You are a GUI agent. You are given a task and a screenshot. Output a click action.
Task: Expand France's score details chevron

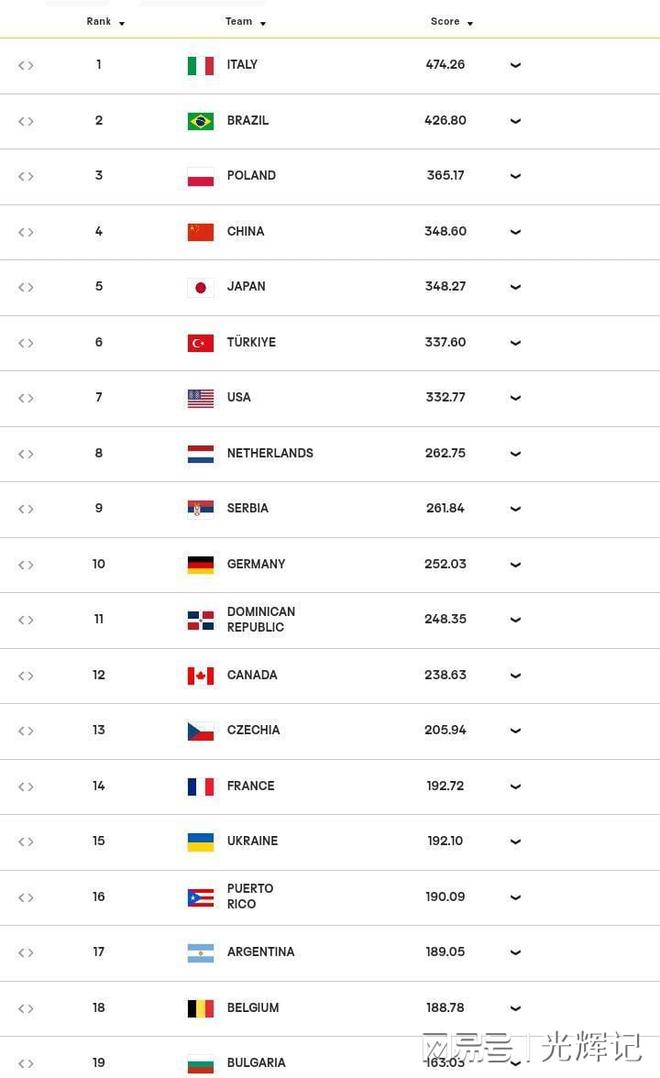click(x=516, y=787)
